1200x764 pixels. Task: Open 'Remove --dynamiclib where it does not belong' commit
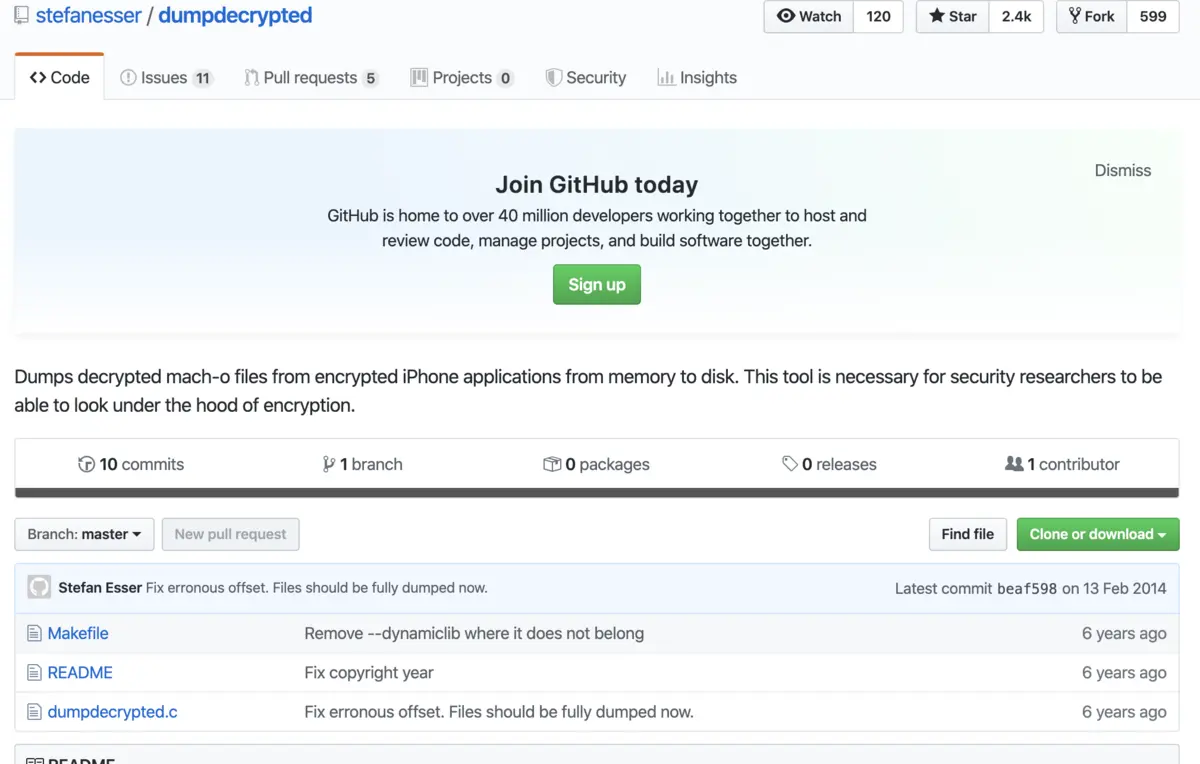point(474,633)
